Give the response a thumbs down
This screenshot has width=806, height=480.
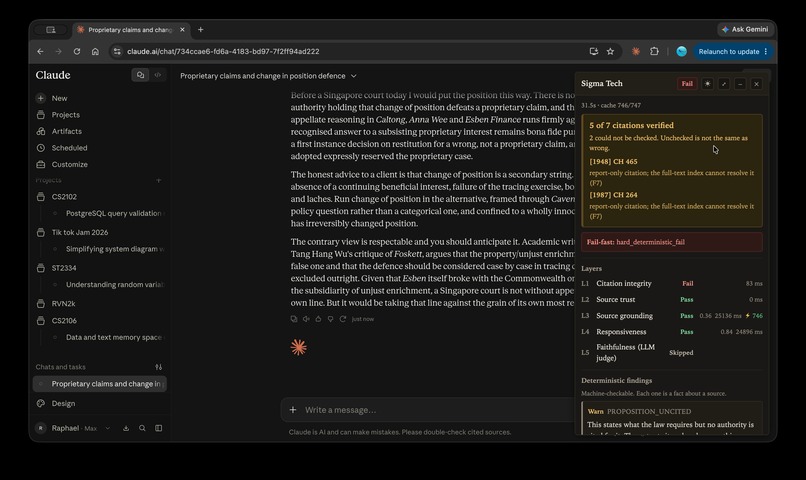[x=331, y=319]
